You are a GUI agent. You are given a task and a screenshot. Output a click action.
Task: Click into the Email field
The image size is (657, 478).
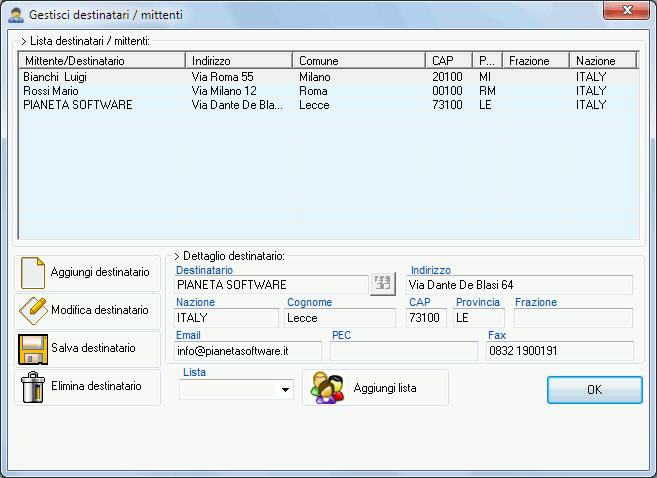[248, 351]
